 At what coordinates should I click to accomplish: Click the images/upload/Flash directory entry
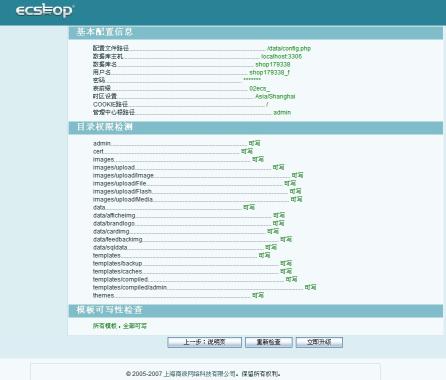point(122,191)
